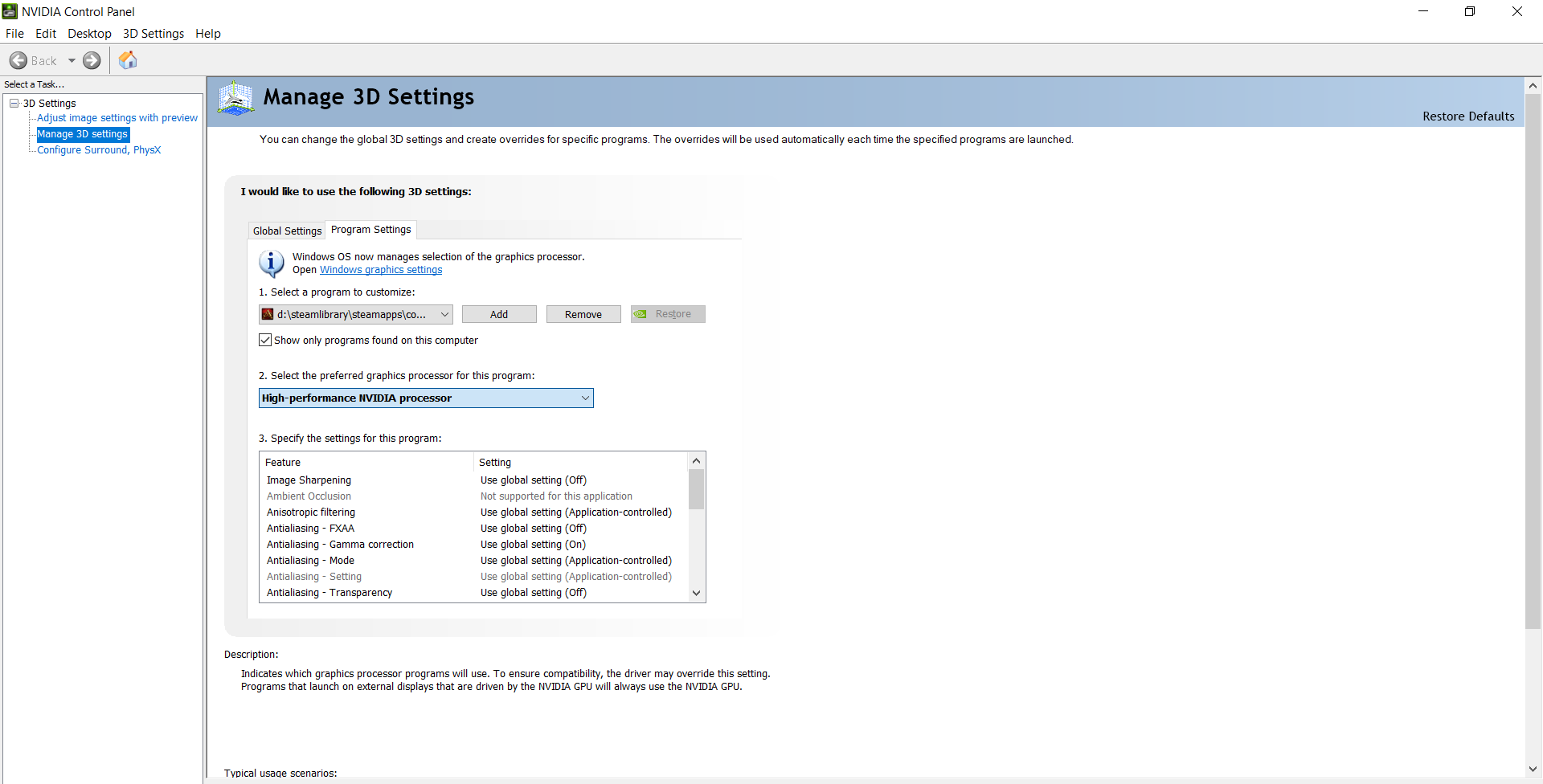Select 'Manage 3D settings' in task tree
This screenshot has height=784, width=1543.
click(x=82, y=134)
